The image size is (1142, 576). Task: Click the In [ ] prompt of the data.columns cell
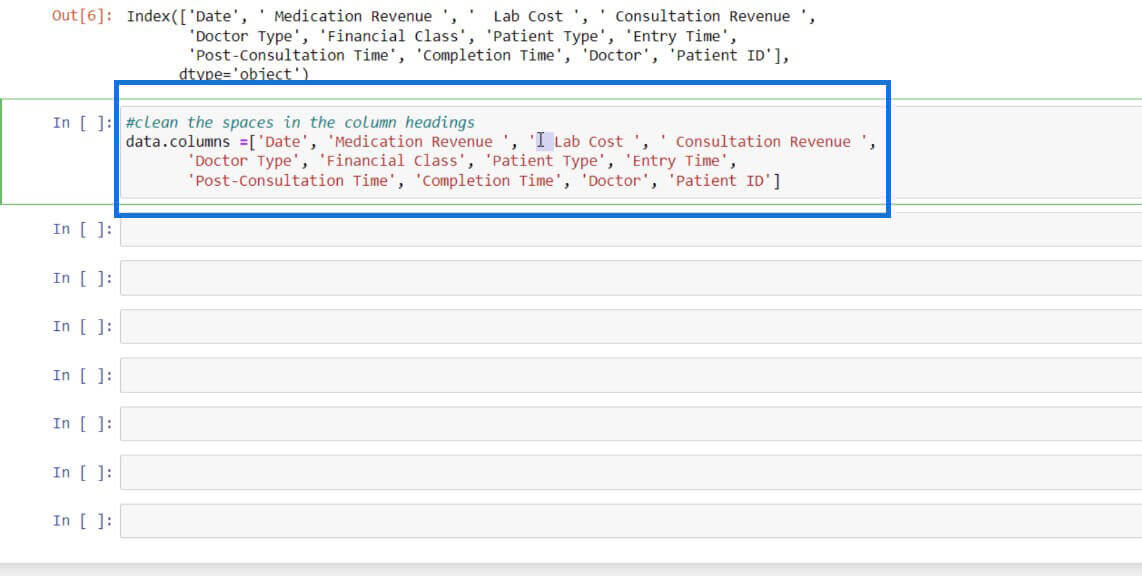click(x=82, y=122)
